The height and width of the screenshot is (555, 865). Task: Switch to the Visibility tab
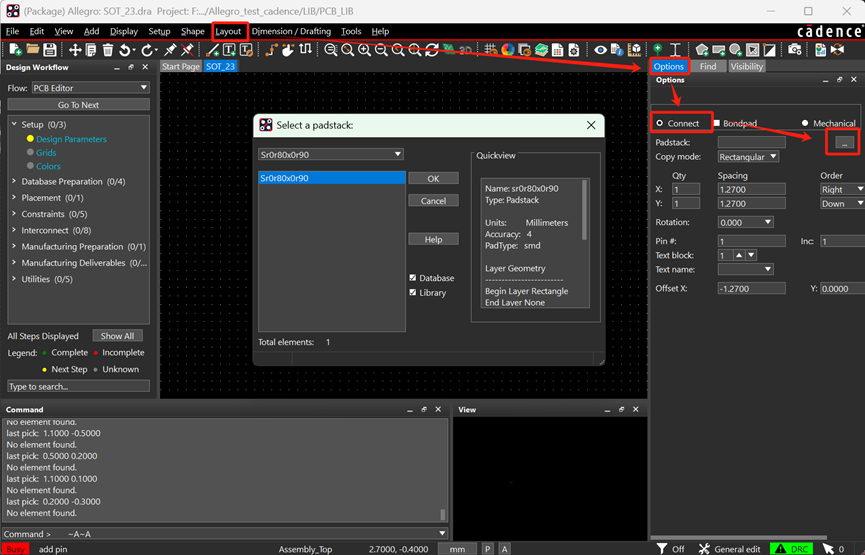click(746, 66)
